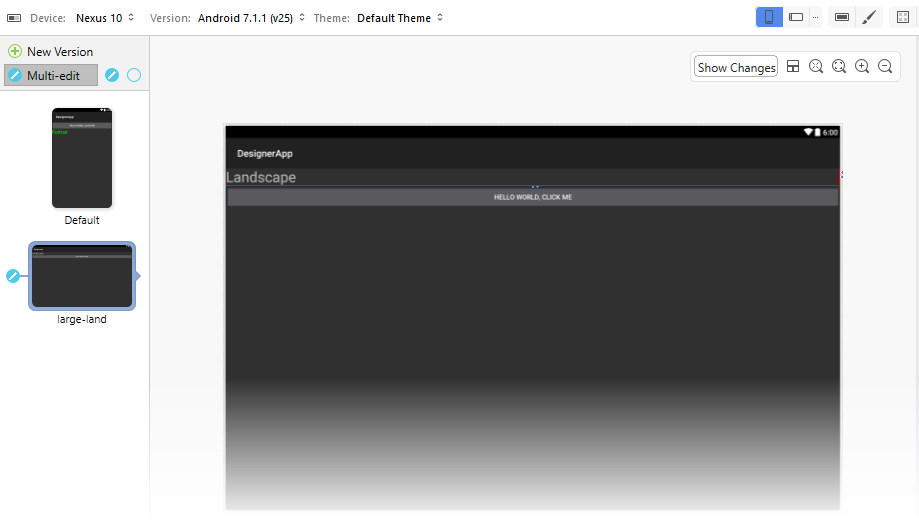Click the wifi icon in preview status bar
The image size is (919, 527).
[x=808, y=132]
